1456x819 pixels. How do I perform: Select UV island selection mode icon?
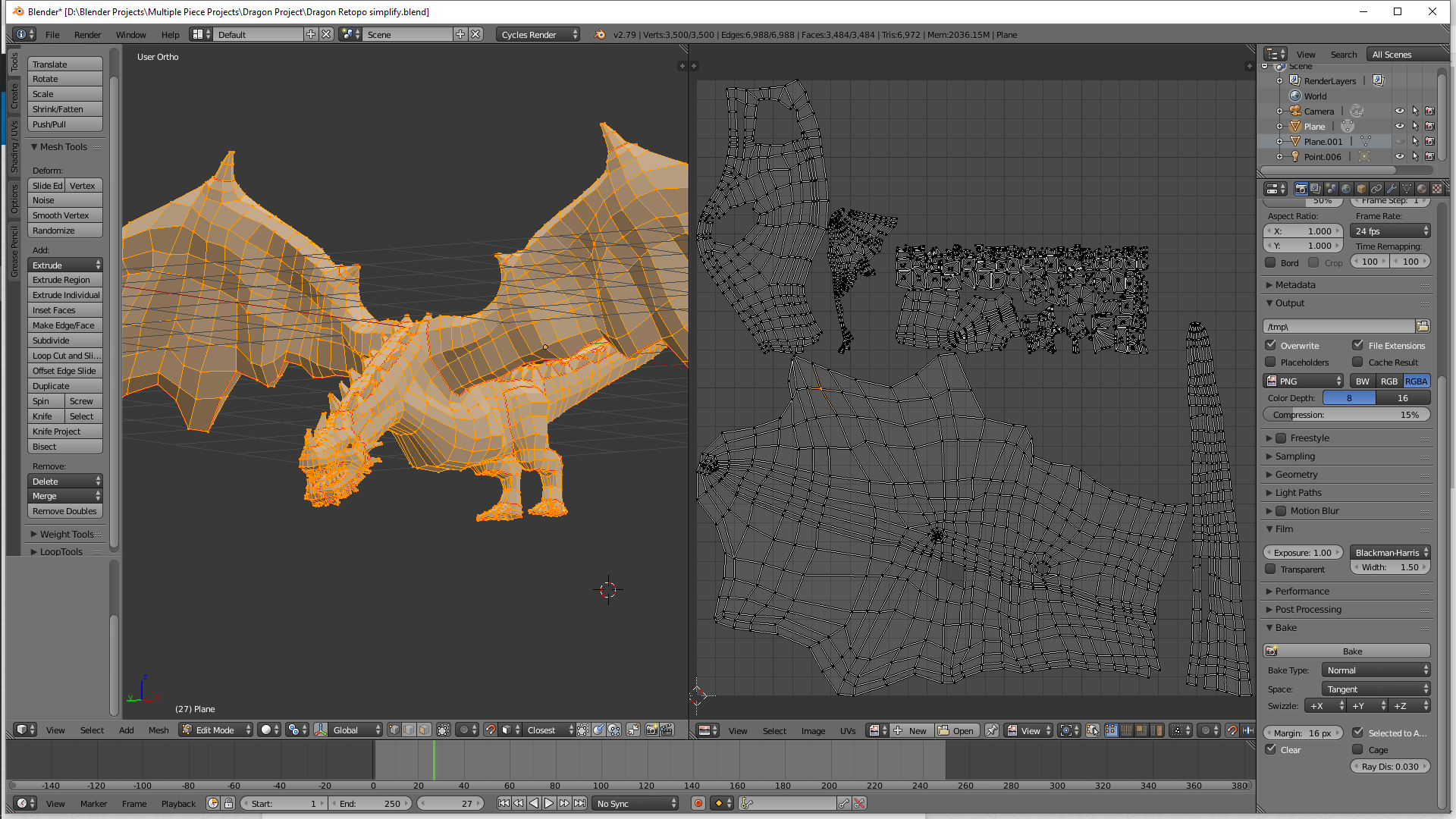(x=1156, y=730)
